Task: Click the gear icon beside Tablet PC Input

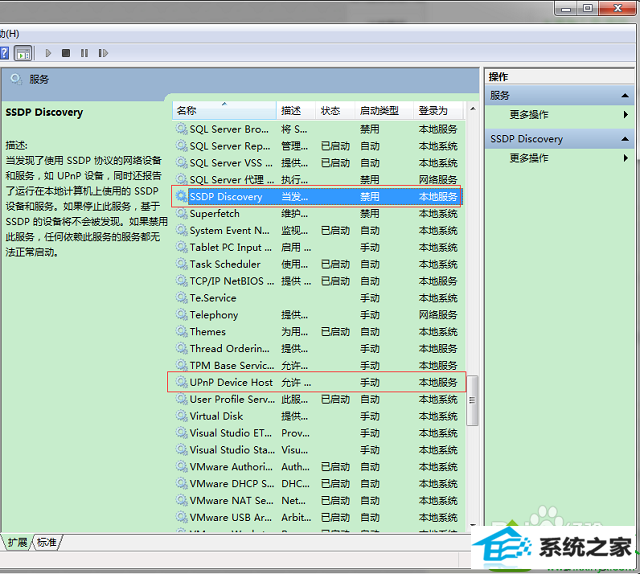Action: (x=181, y=247)
